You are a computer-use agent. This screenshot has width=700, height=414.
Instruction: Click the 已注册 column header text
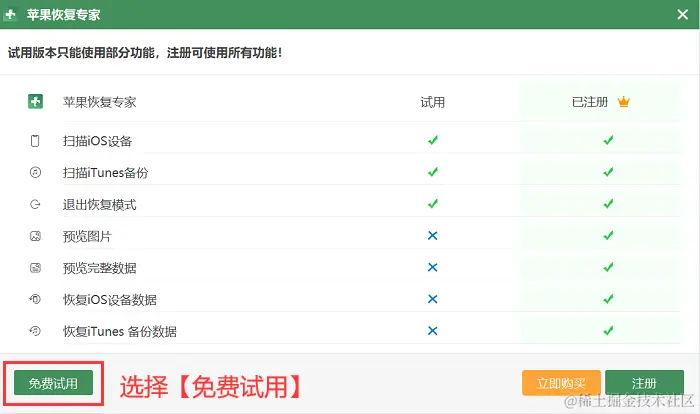[x=590, y=102]
